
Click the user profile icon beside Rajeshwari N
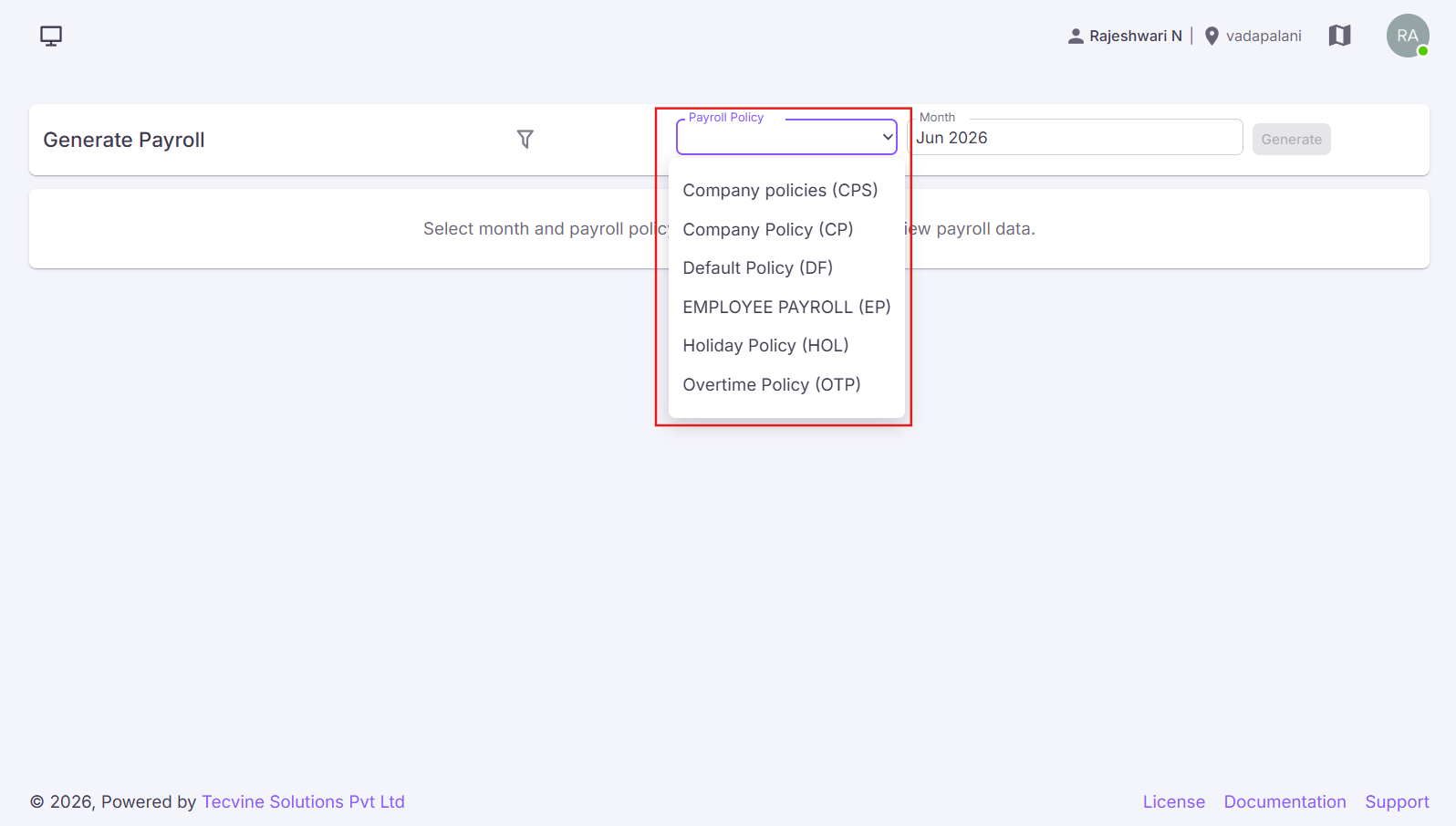pos(1076,36)
